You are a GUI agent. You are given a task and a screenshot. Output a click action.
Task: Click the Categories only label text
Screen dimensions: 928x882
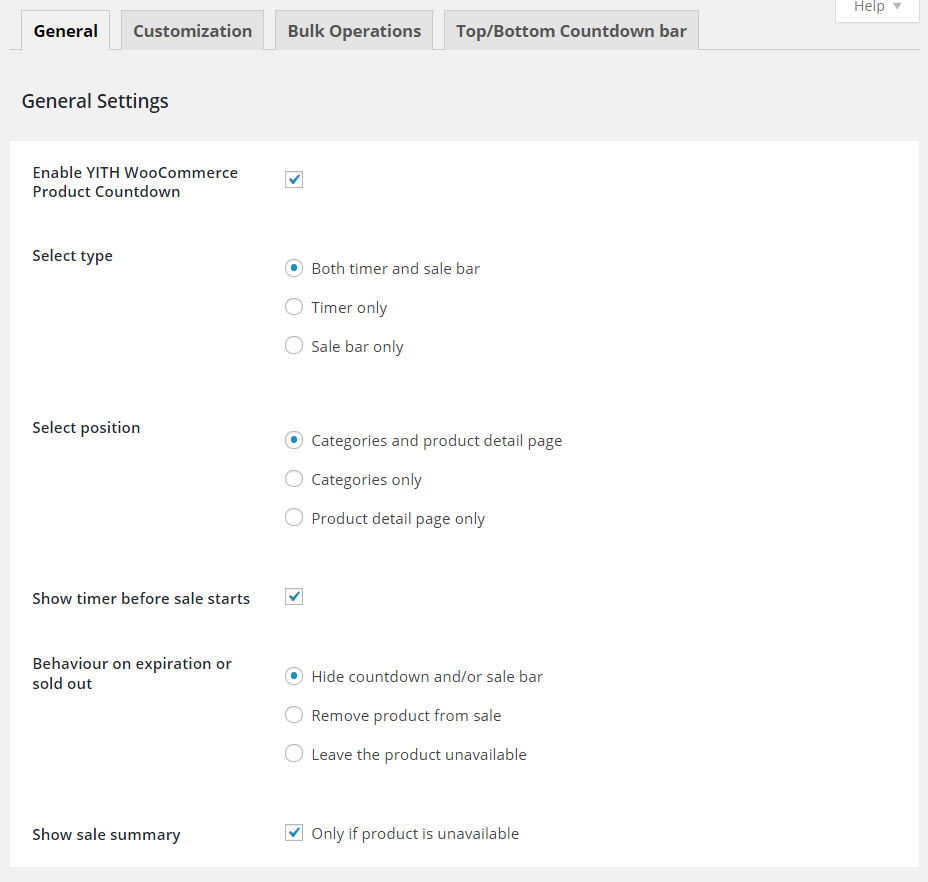point(366,480)
